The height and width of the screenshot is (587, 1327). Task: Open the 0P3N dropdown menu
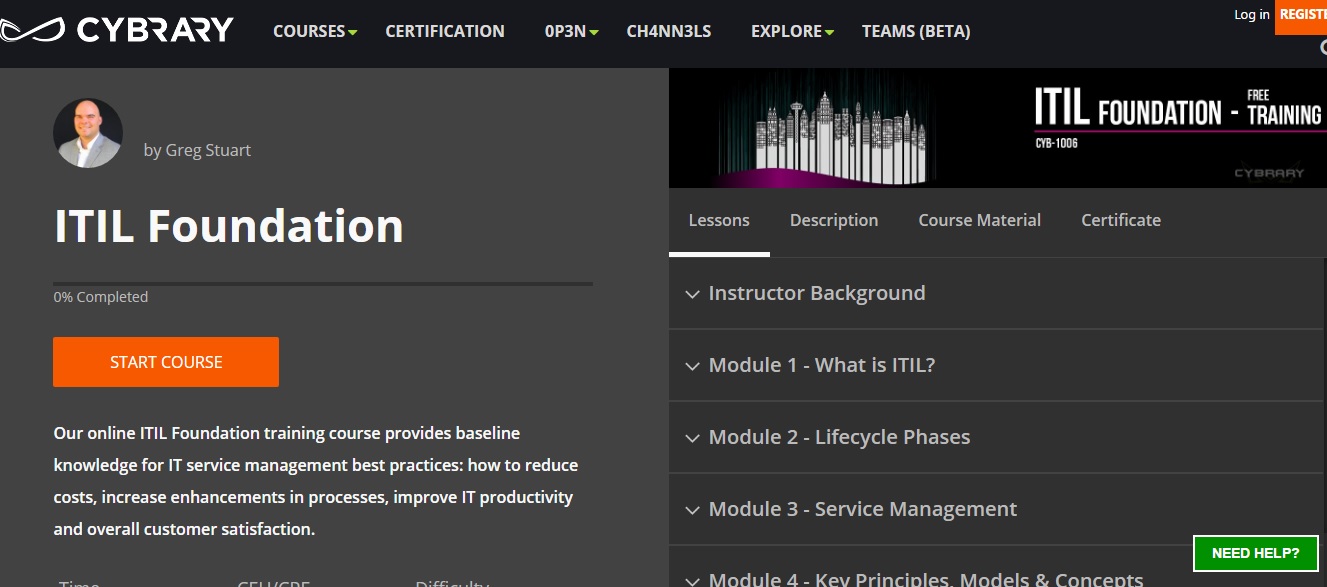pos(572,31)
